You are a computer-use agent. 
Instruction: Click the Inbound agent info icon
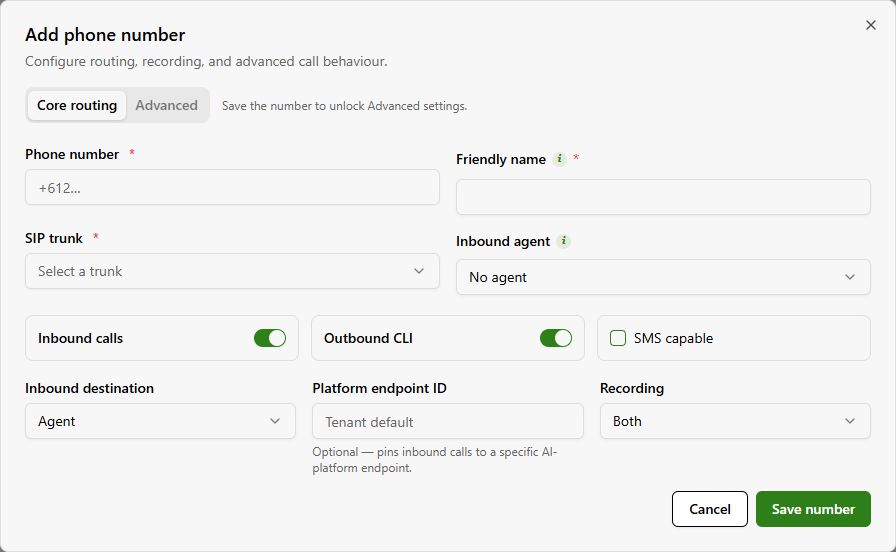pyautogui.click(x=563, y=241)
